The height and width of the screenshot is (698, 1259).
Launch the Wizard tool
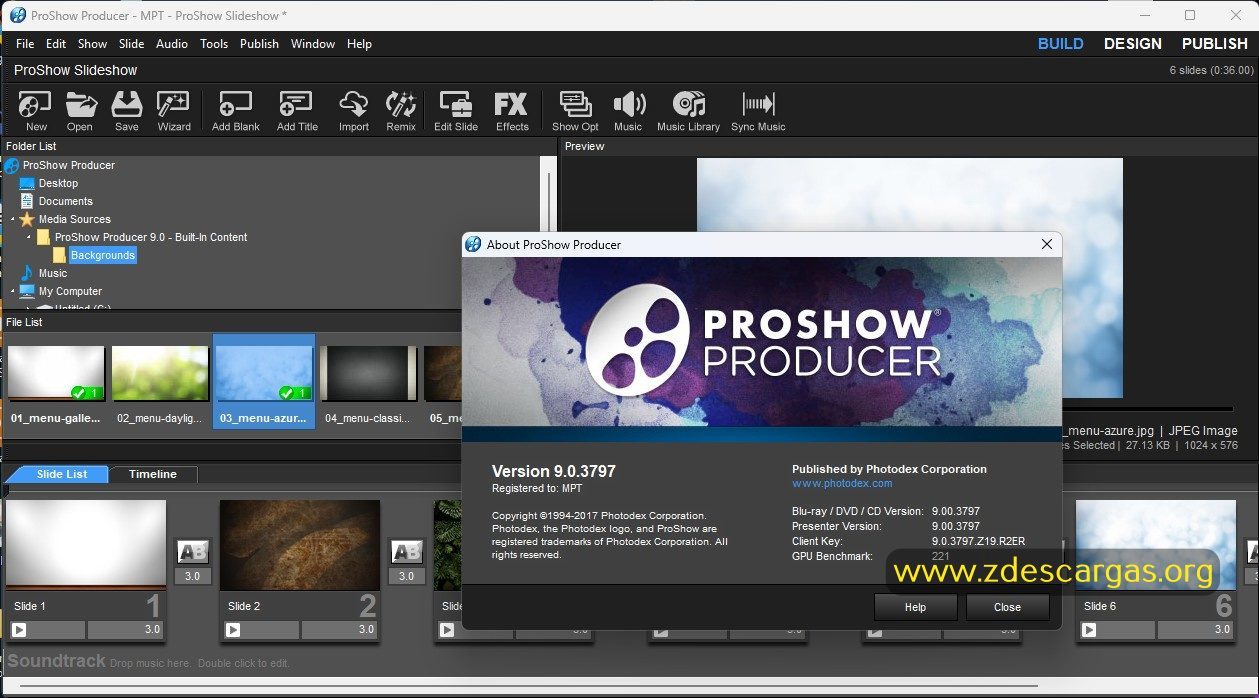coord(174,110)
